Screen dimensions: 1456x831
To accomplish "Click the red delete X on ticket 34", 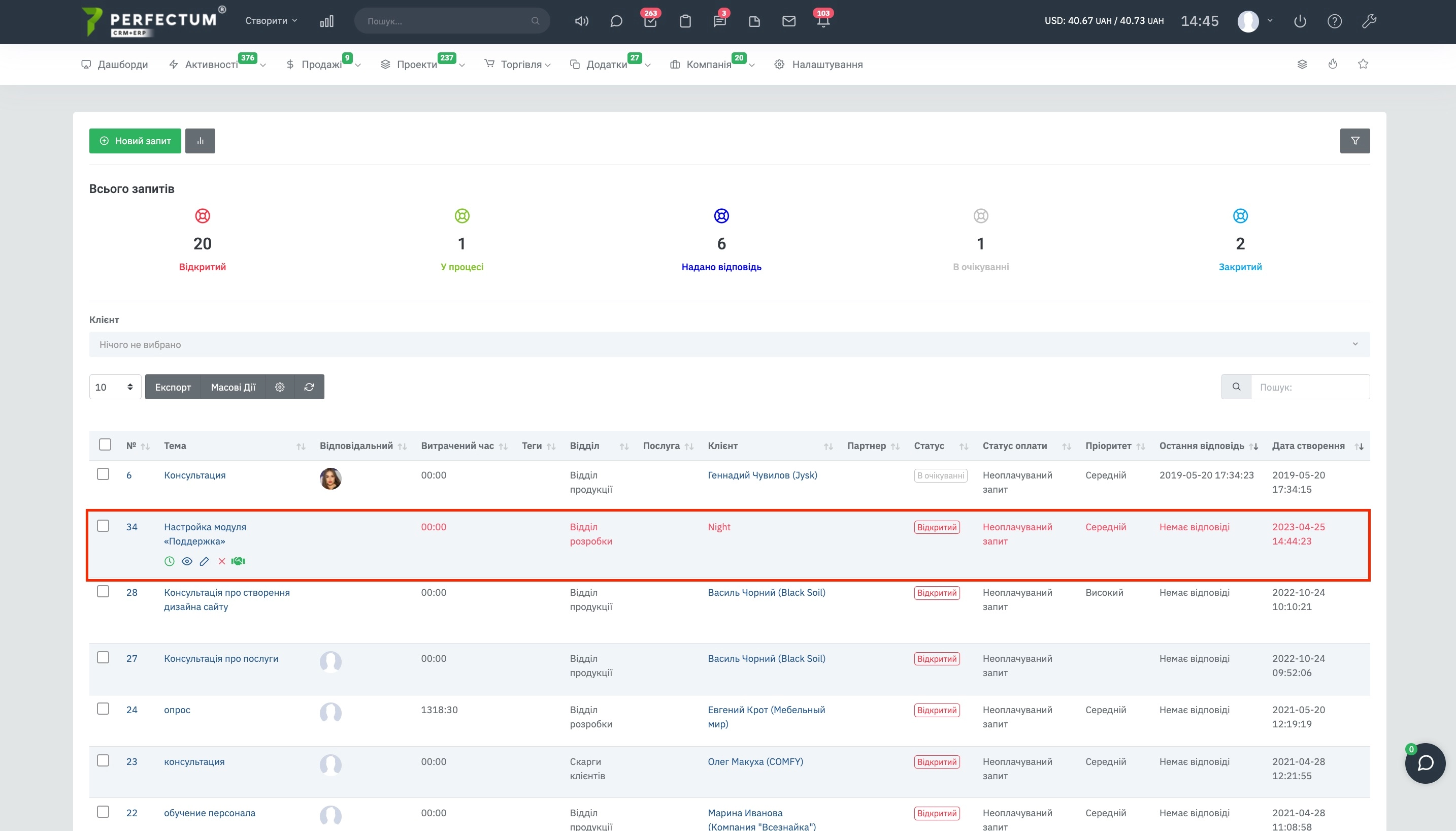I will point(222,561).
